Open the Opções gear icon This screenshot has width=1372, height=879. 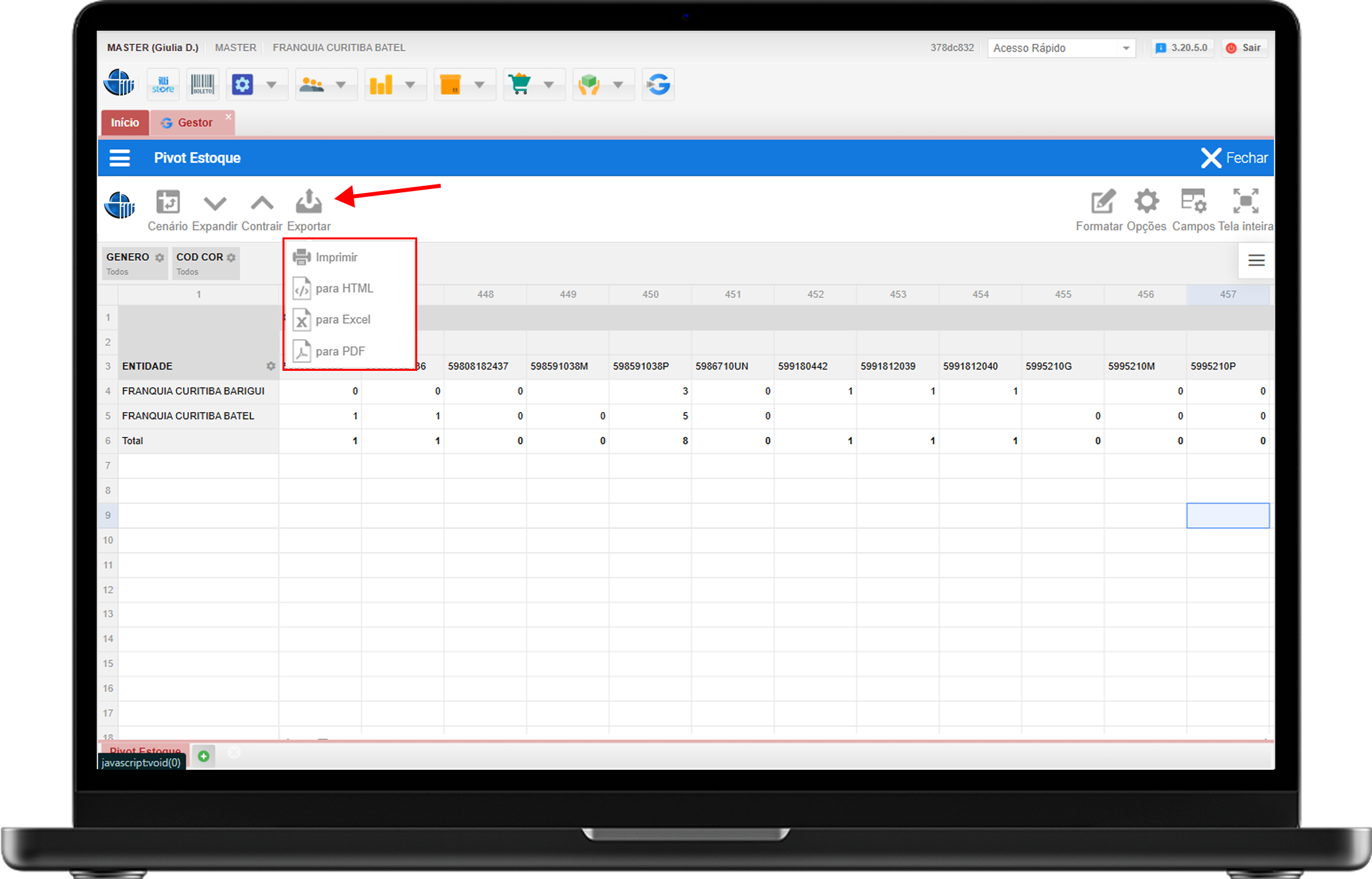(x=1146, y=201)
